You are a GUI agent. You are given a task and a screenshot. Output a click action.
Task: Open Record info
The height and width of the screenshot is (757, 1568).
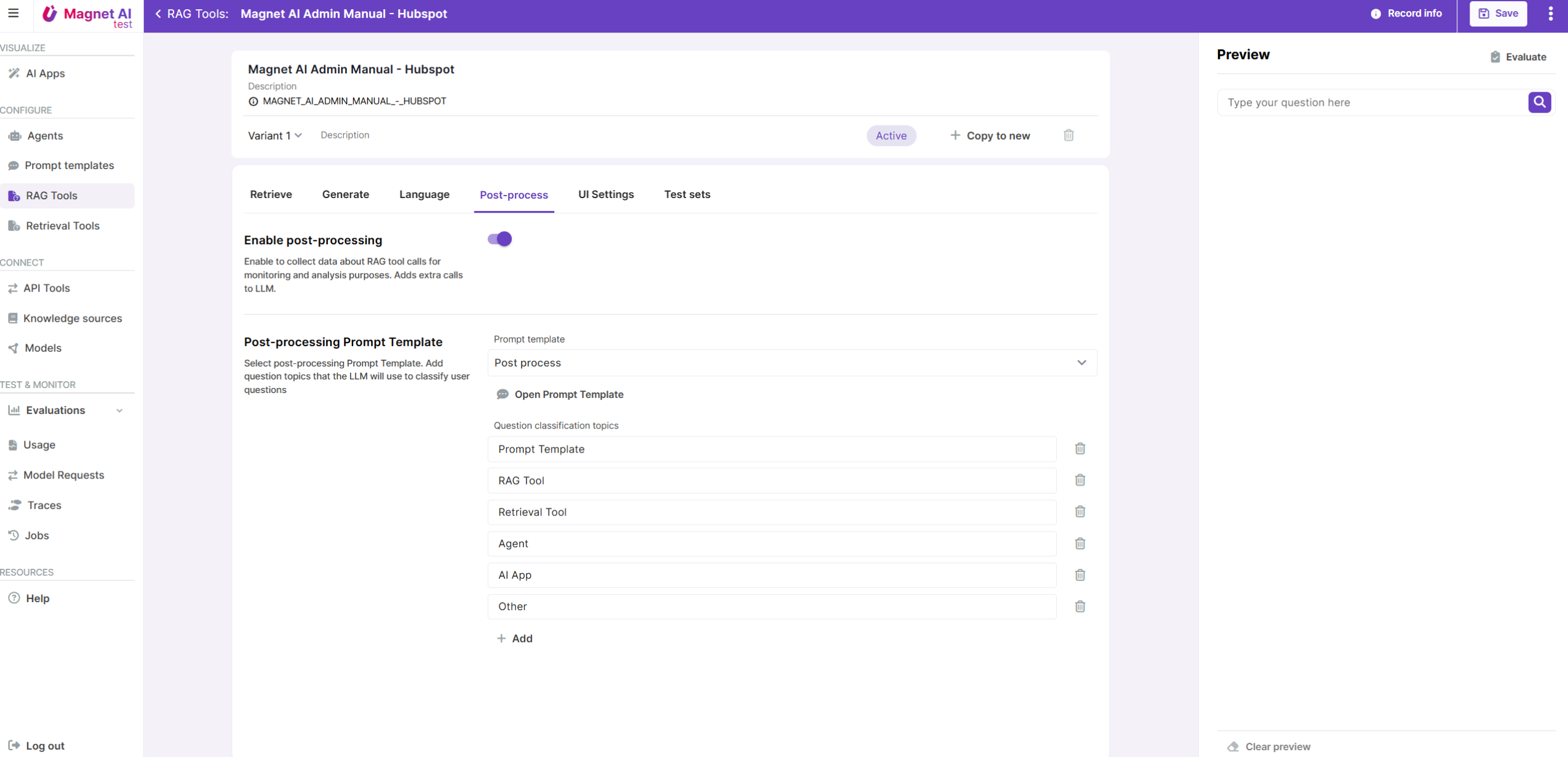1406,14
